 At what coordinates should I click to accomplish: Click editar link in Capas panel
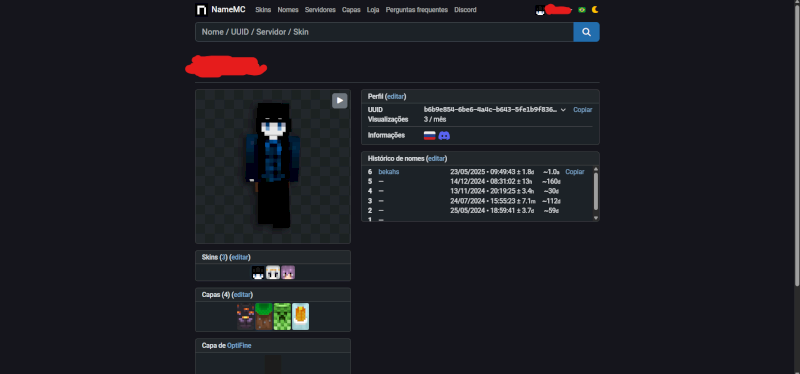click(x=242, y=295)
